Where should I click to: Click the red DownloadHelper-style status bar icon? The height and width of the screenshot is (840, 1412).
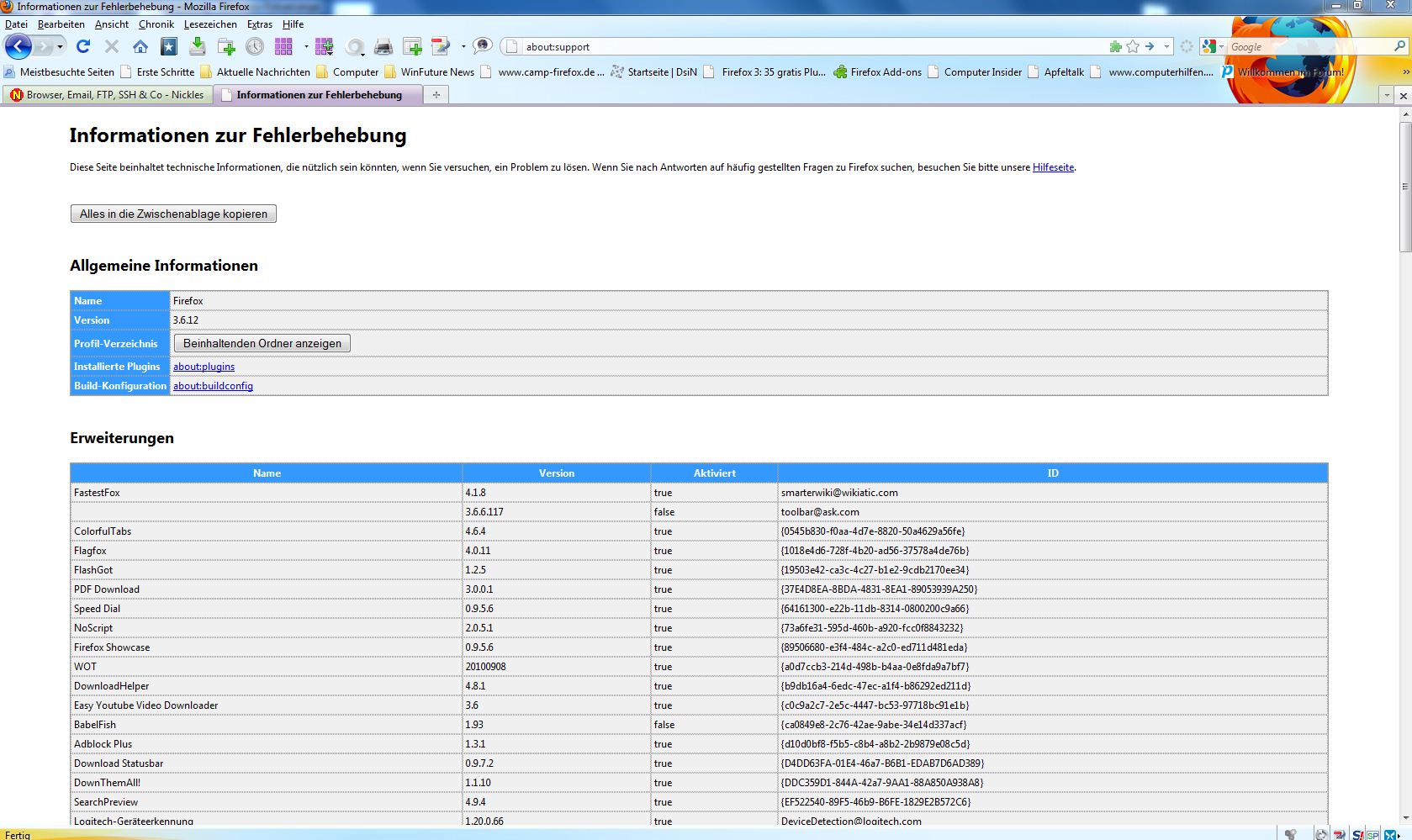coord(1339,834)
